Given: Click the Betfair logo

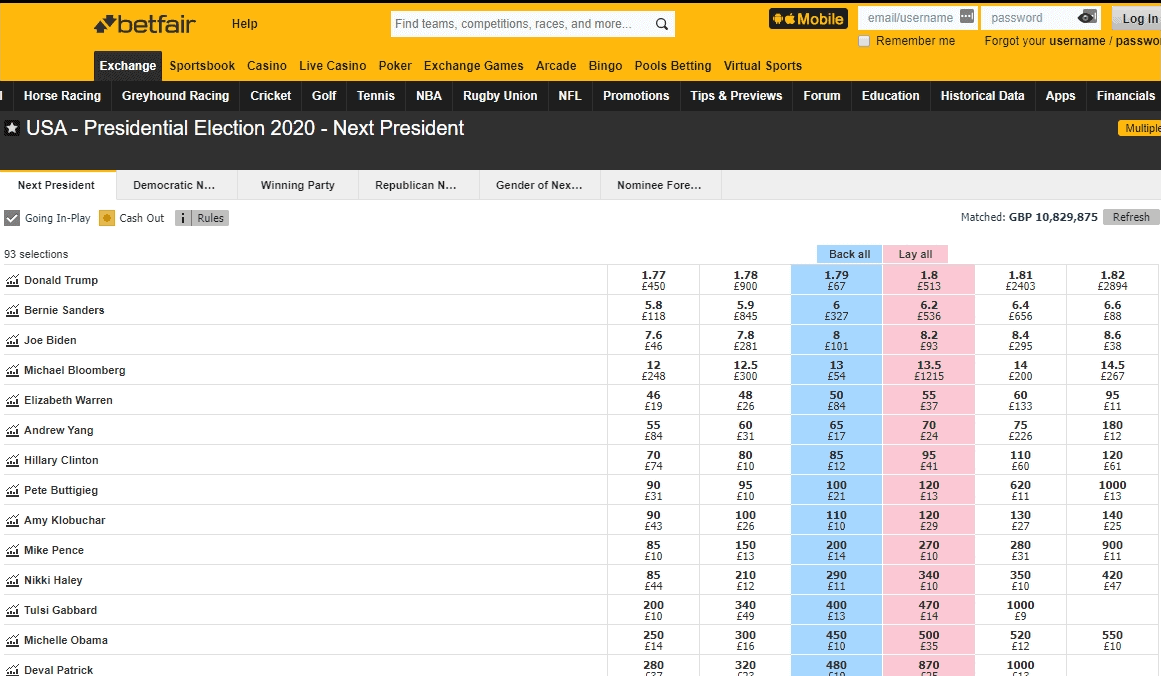Looking at the screenshot, I should click(x=145, y=24).
